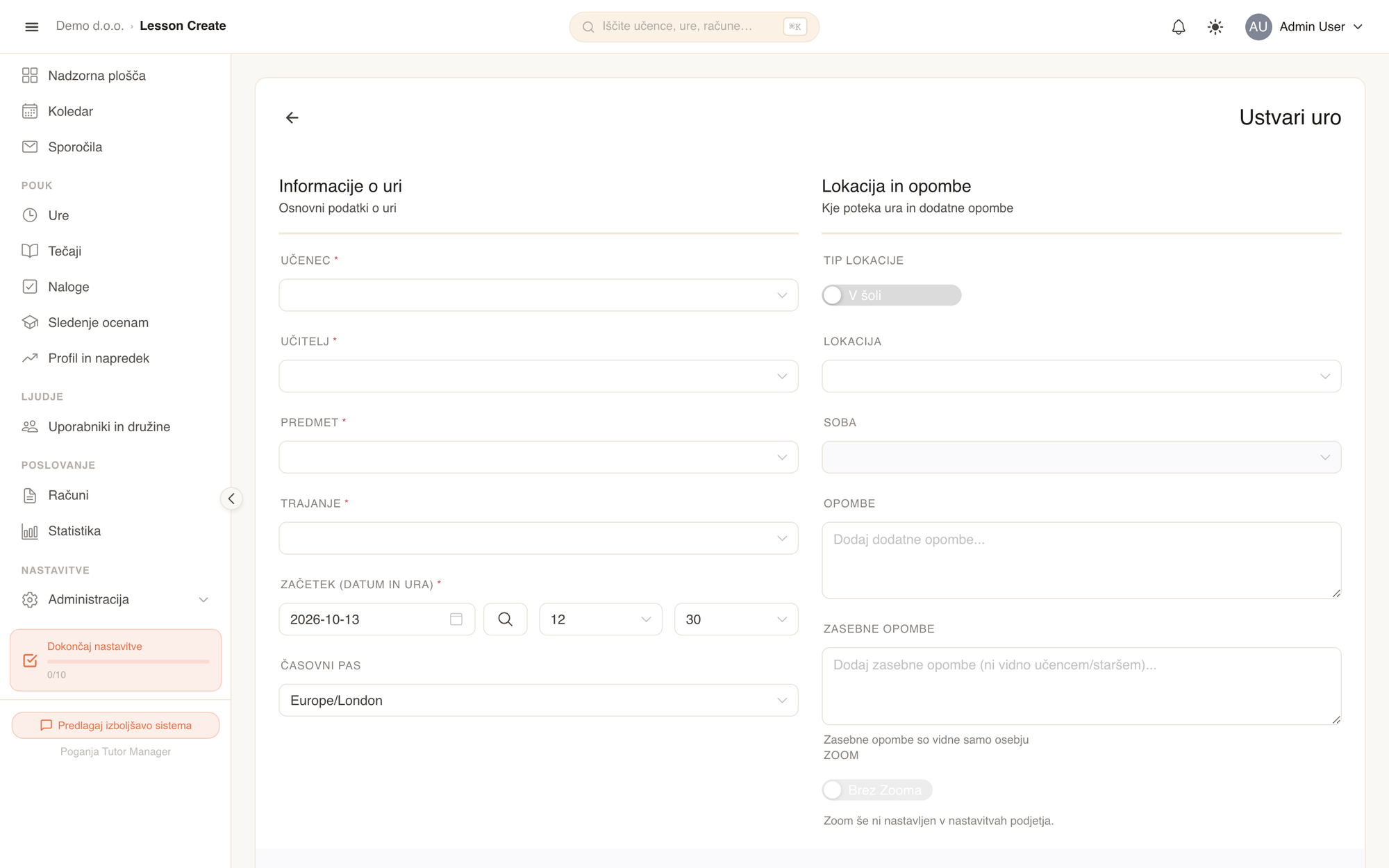Open the Predmet dropdown
The height and width of the screenshot is (868, 1389).
tap(538, 458)
